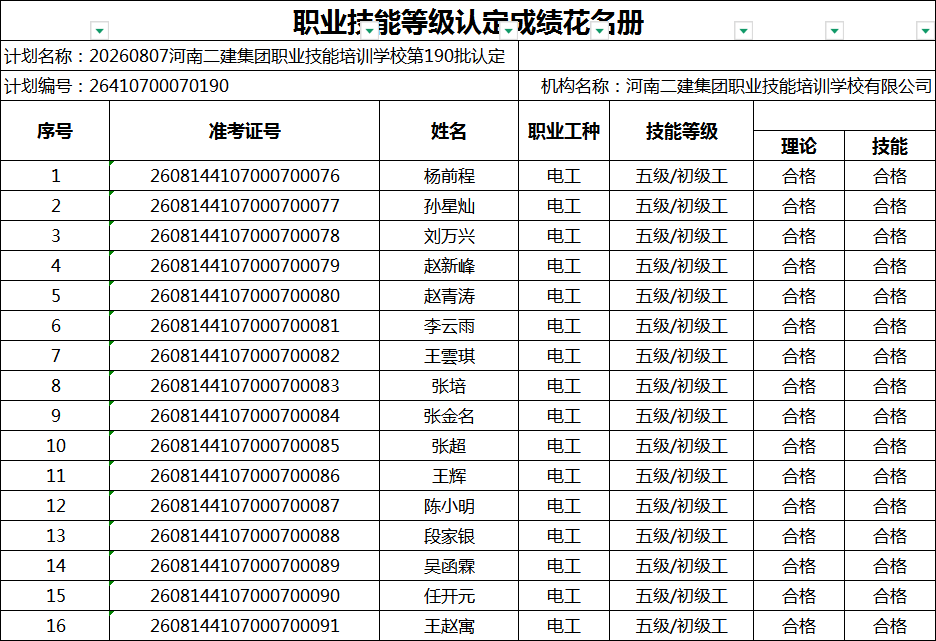
Task: Open the filter dropdown above the 准考证号 column
Action: click(370, 30)
